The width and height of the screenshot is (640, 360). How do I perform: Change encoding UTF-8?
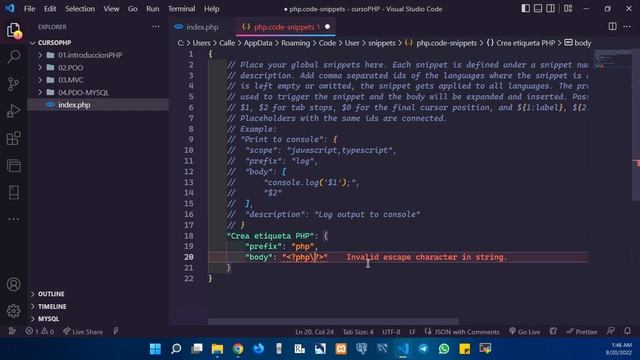391,331
